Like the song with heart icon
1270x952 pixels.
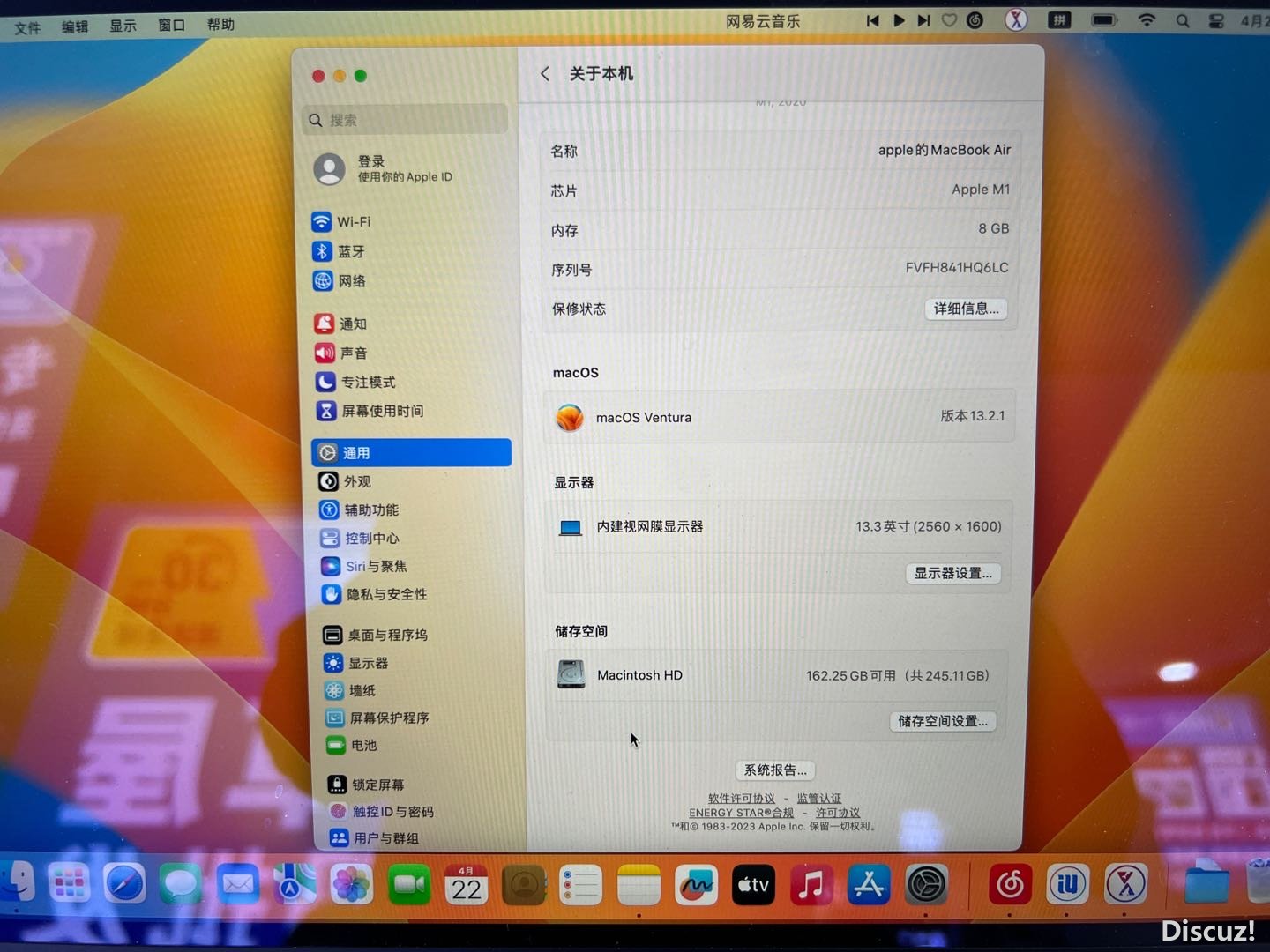(949, 19)
